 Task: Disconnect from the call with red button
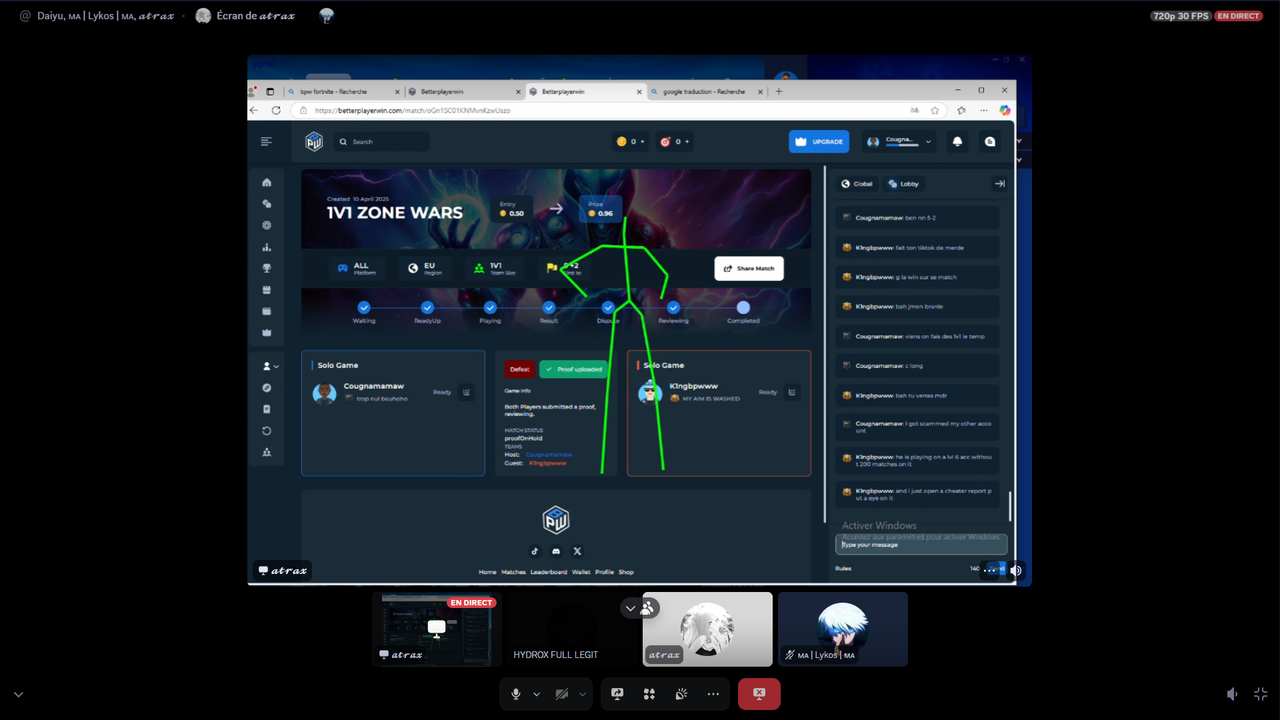pyautogui.click(x=759, y=694)
